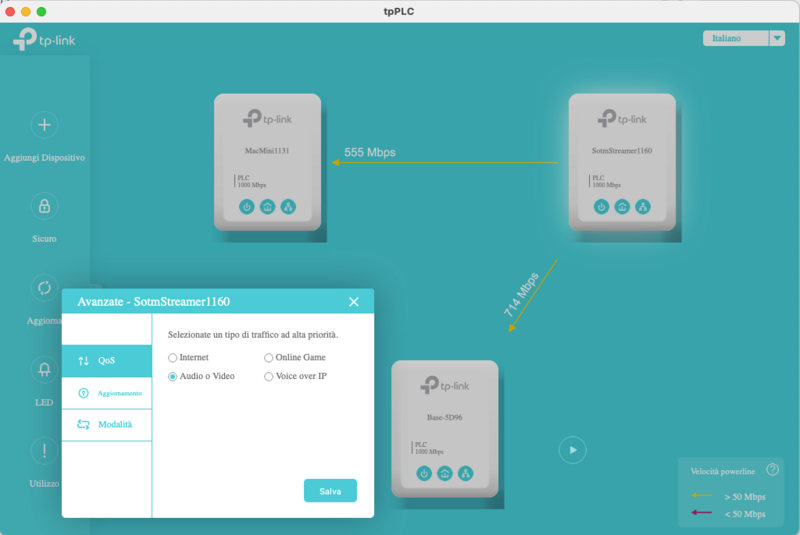Select the Online Game priority option
This screenshot has width=800, height=535.
(x=269, y=357)
